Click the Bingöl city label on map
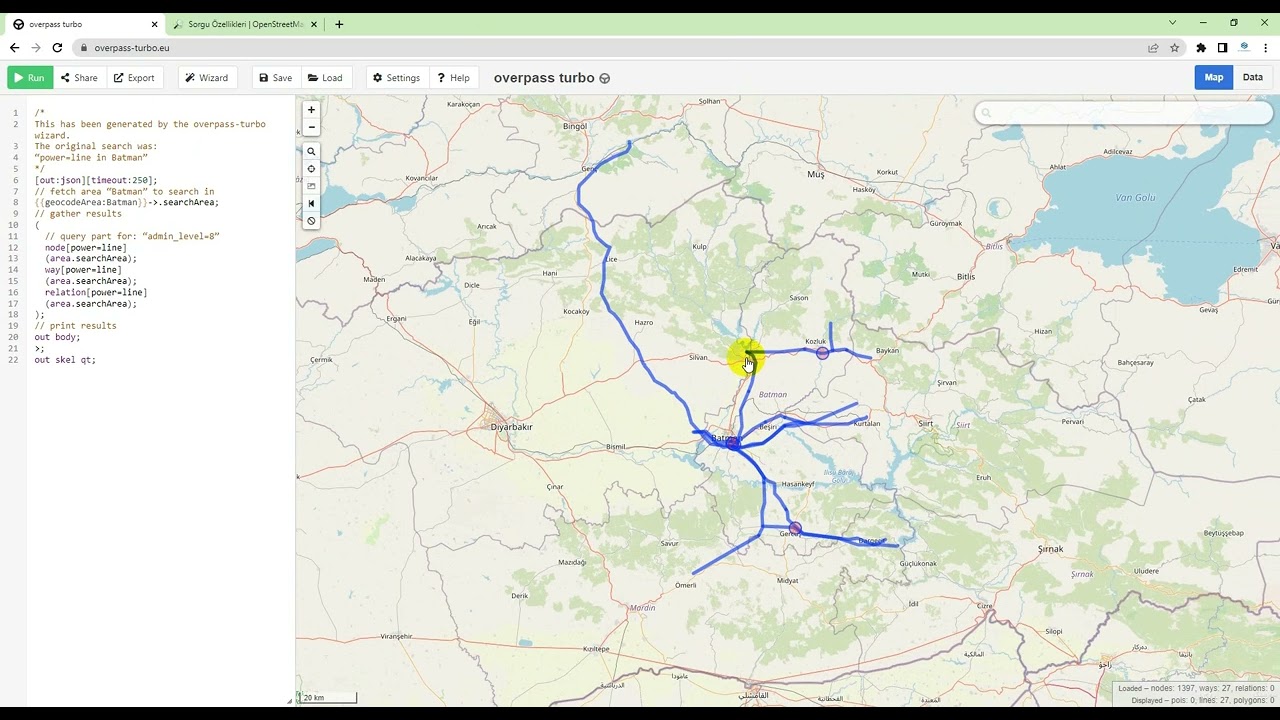 coord(575,126)
